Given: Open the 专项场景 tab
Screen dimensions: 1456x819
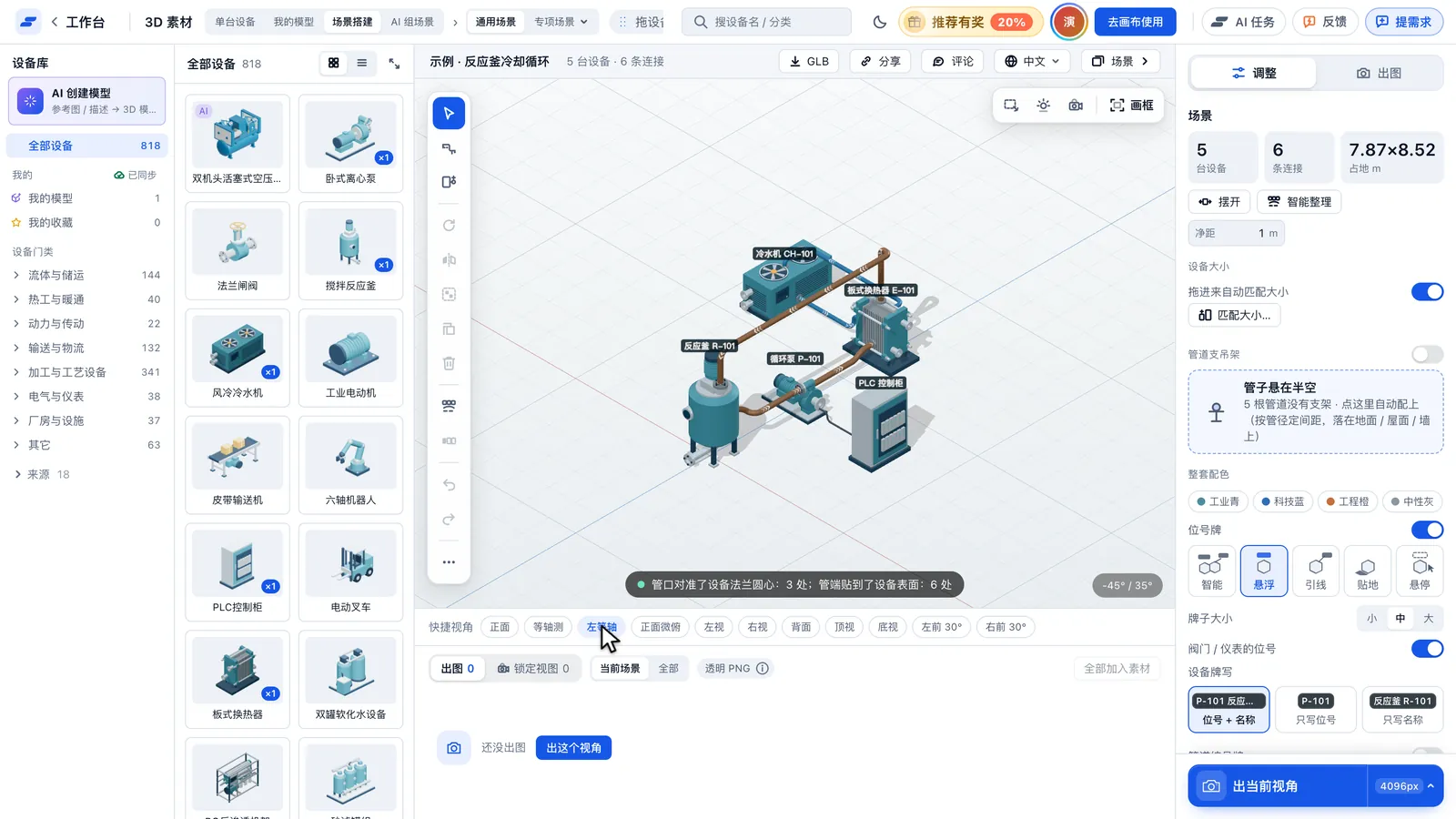Looking at the screenshot, I should [x=561, y=22].
